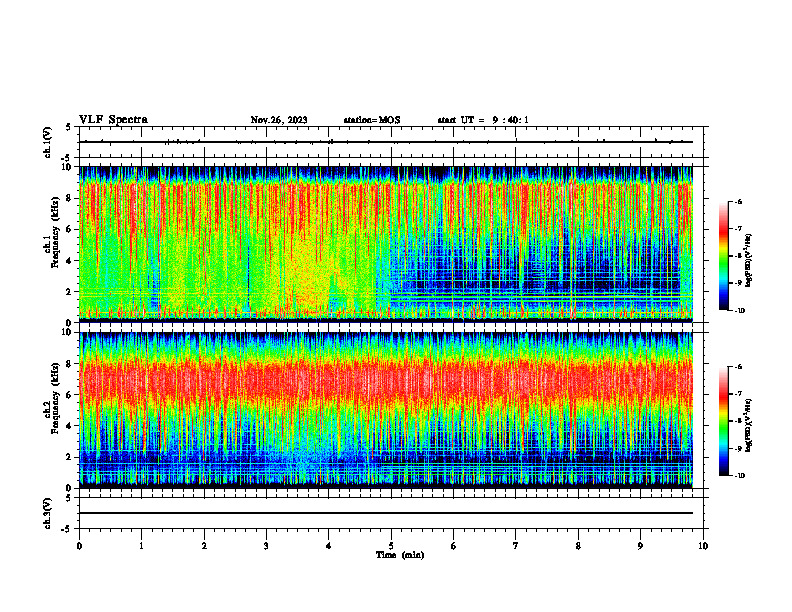This screenshot has width=792, height=612.
Task: Click the ch.3(V) axis label
Action: pyautogui.click(x=48, y=513)
